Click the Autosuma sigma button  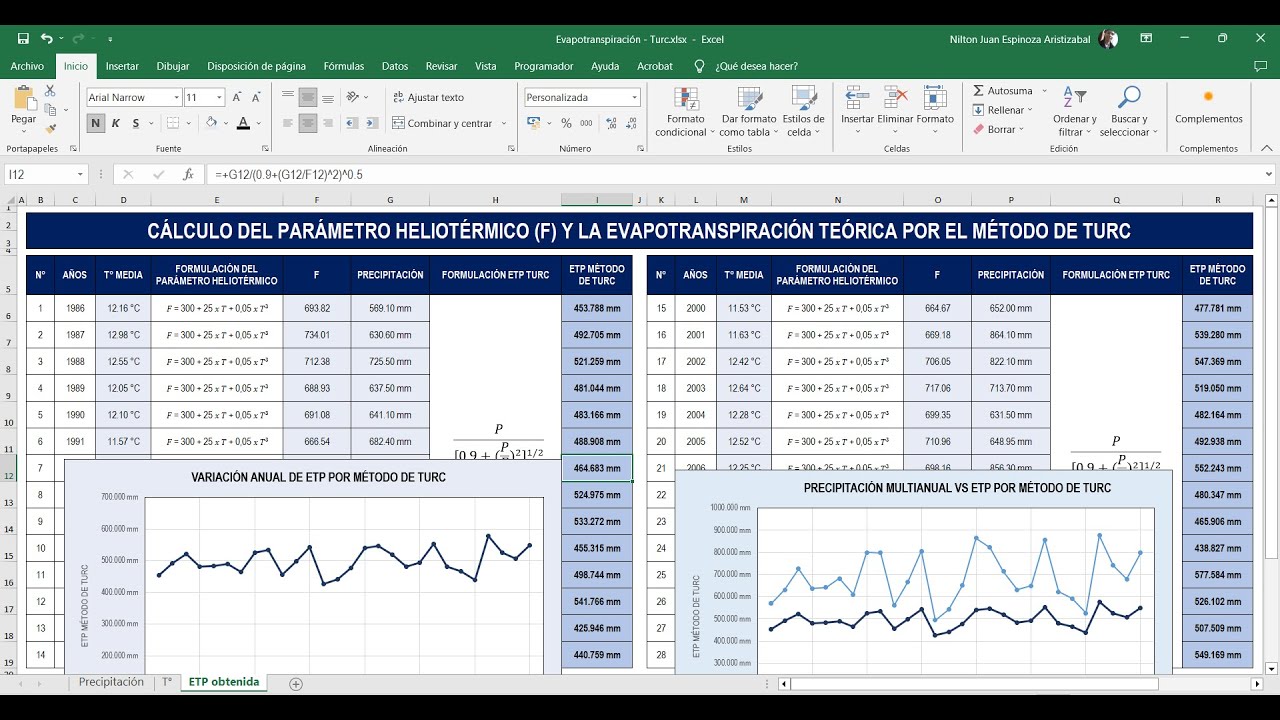pos(1003,91)
